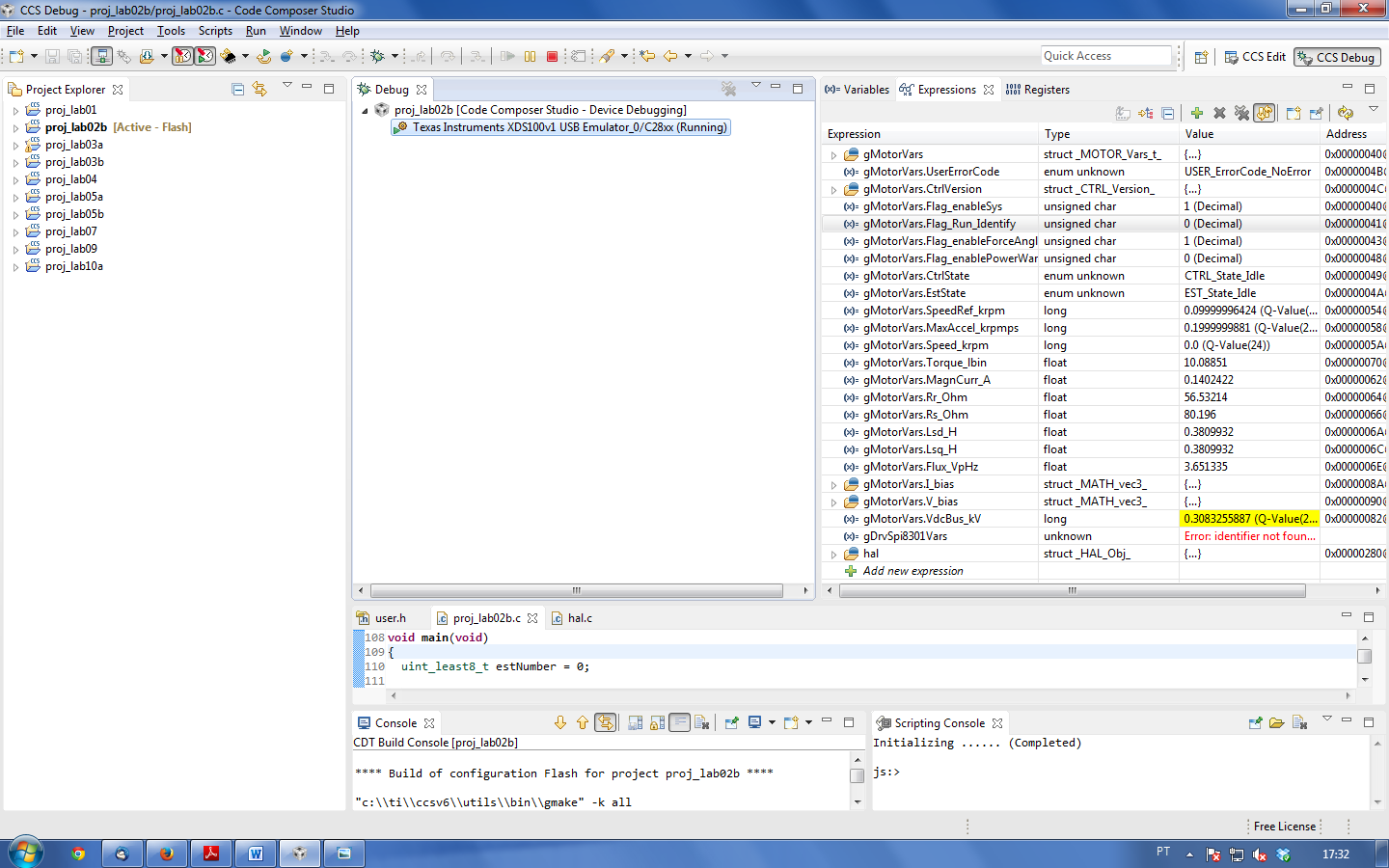Click the Previous error up arrow in Console
Screen dimensions: 1389x868
pyautogui.click(x=583, y=722)
